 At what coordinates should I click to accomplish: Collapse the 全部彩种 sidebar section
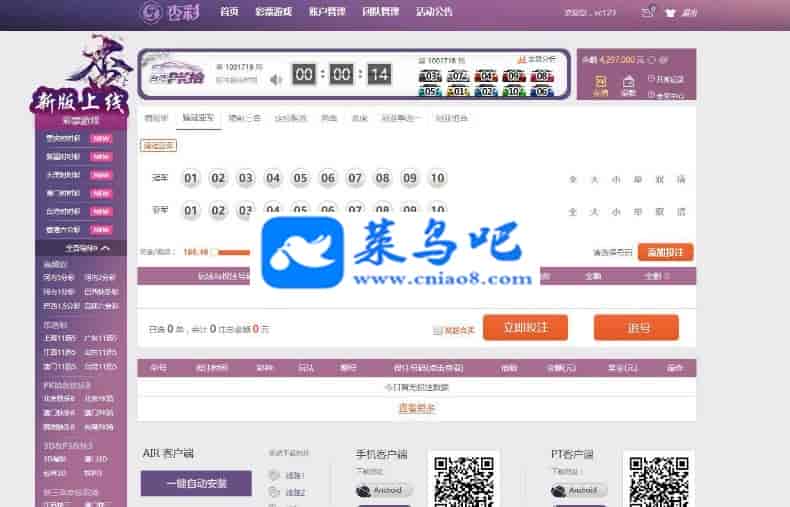coord(81,248)
